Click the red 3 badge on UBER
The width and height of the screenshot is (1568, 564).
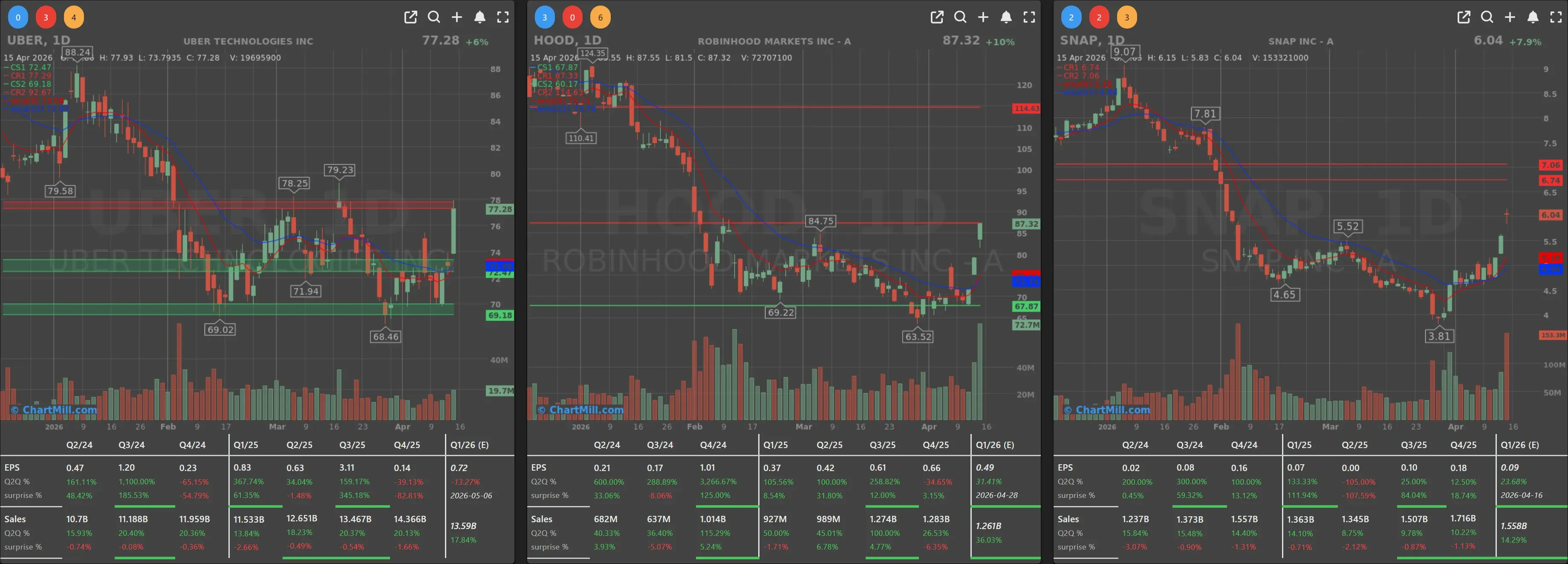(46, 17)
